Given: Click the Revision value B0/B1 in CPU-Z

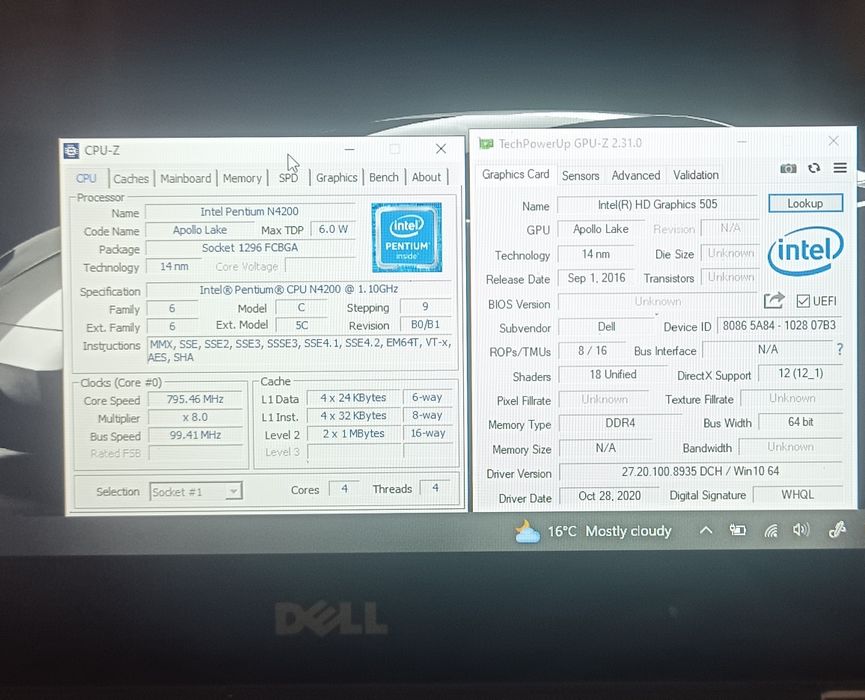Looking at the screenshot, I should click(425, 325).
